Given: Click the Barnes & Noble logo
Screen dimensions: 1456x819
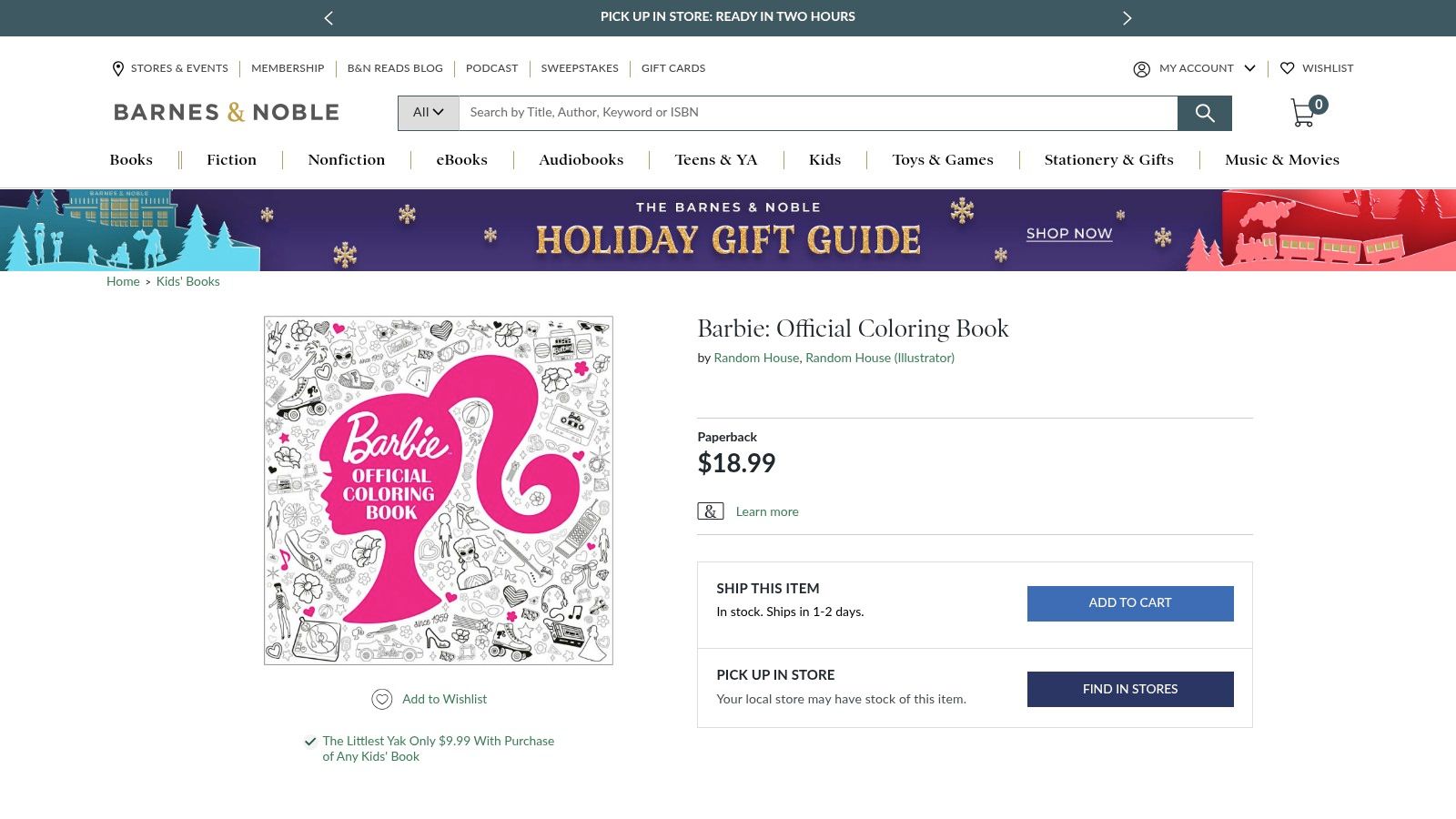Looking at the screenshot, I should click(x=226, y=111).
